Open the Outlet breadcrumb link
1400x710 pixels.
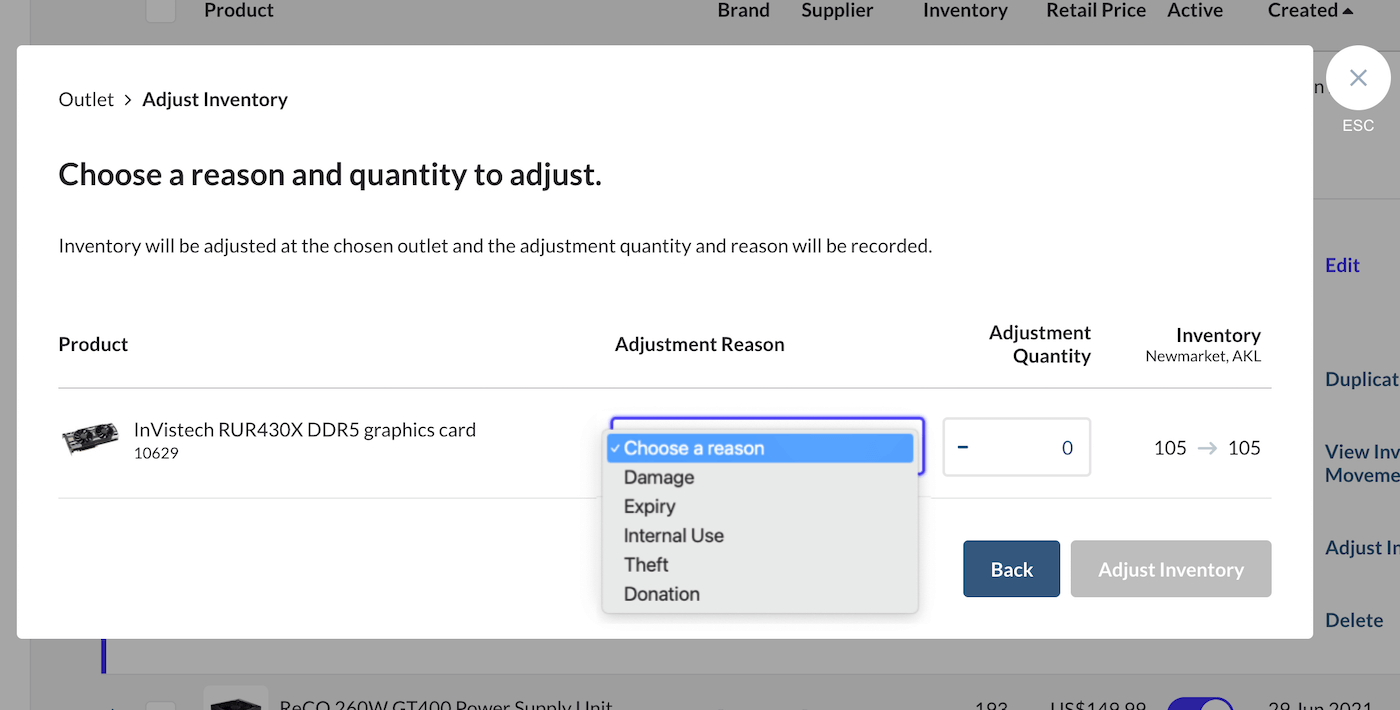86,99
